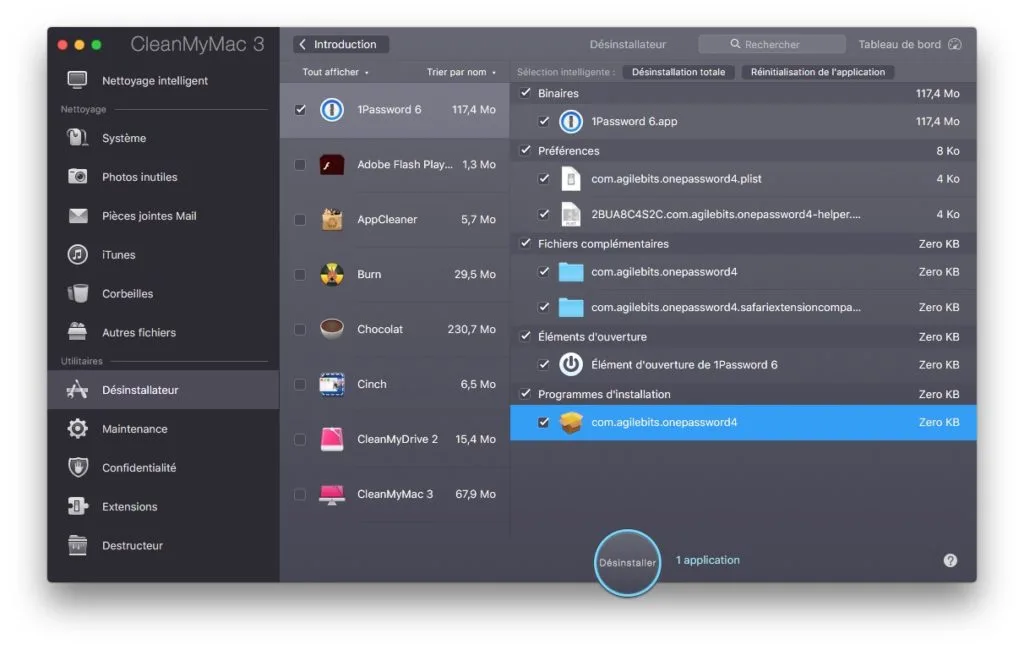
Task: Select the 2BUA8C4S2C helper plist row
Action: pos(743,214)
